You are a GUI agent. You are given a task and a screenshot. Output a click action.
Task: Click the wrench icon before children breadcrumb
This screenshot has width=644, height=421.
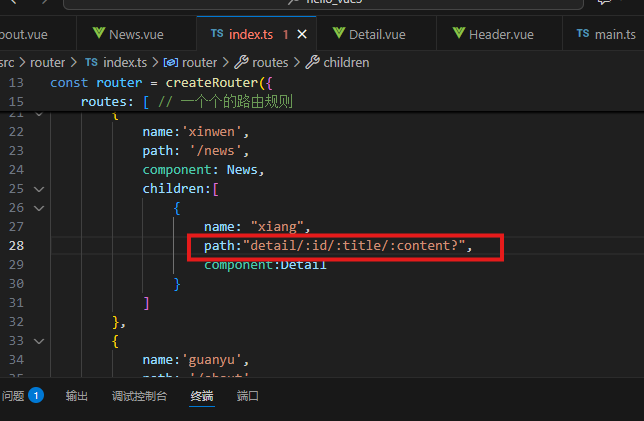point(313,62)
